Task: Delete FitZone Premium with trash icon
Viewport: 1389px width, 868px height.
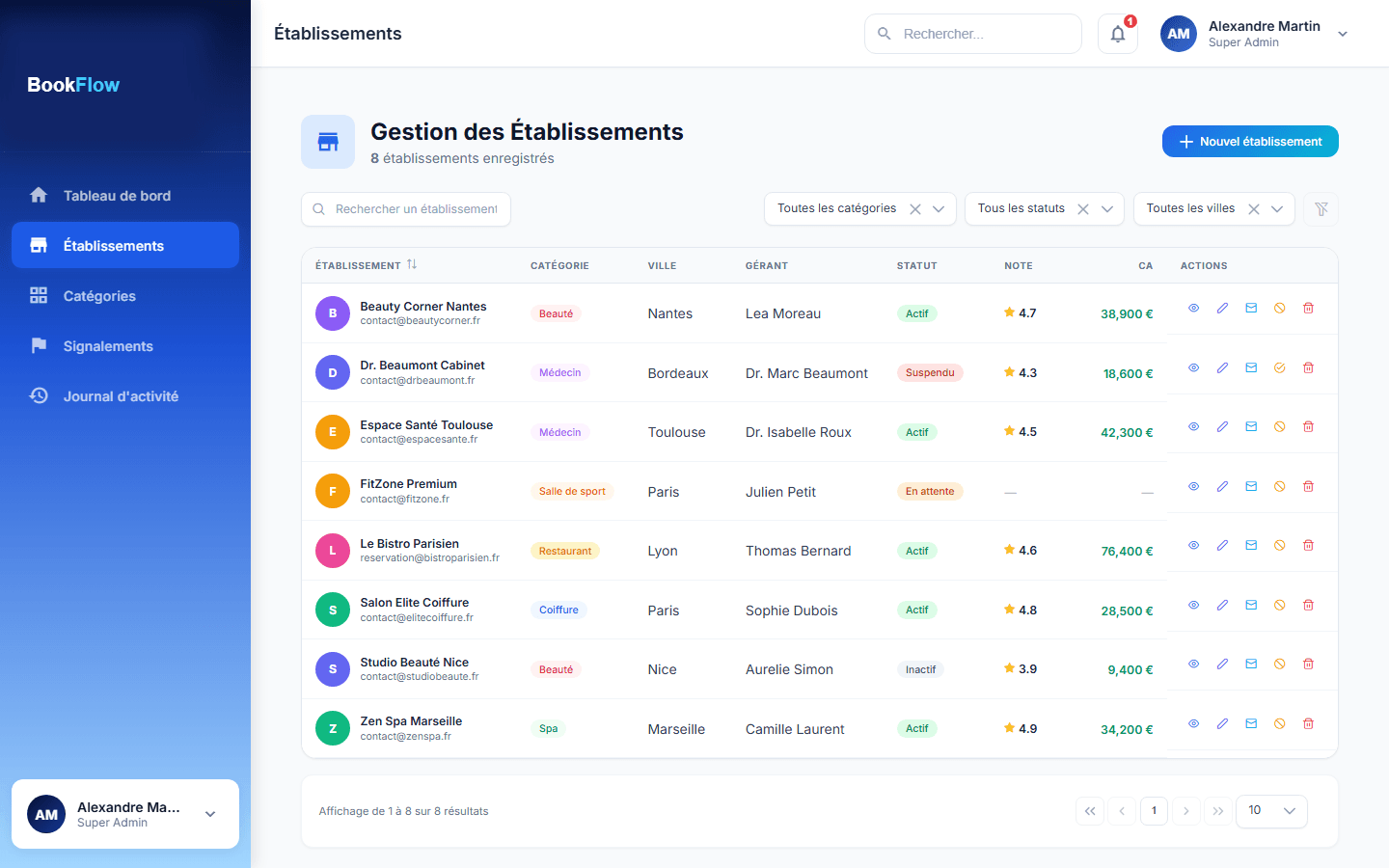Action: 1308,487
